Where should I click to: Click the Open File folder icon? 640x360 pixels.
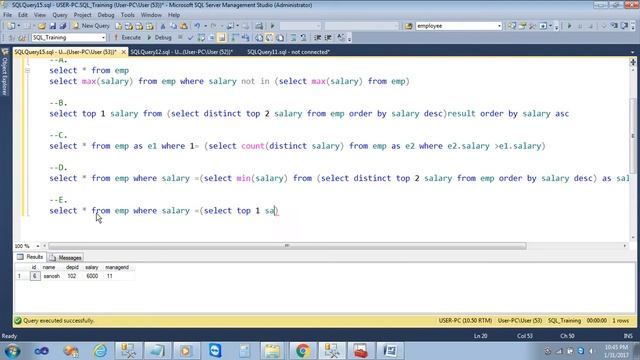pyautogui.click(x=42, y=26)
